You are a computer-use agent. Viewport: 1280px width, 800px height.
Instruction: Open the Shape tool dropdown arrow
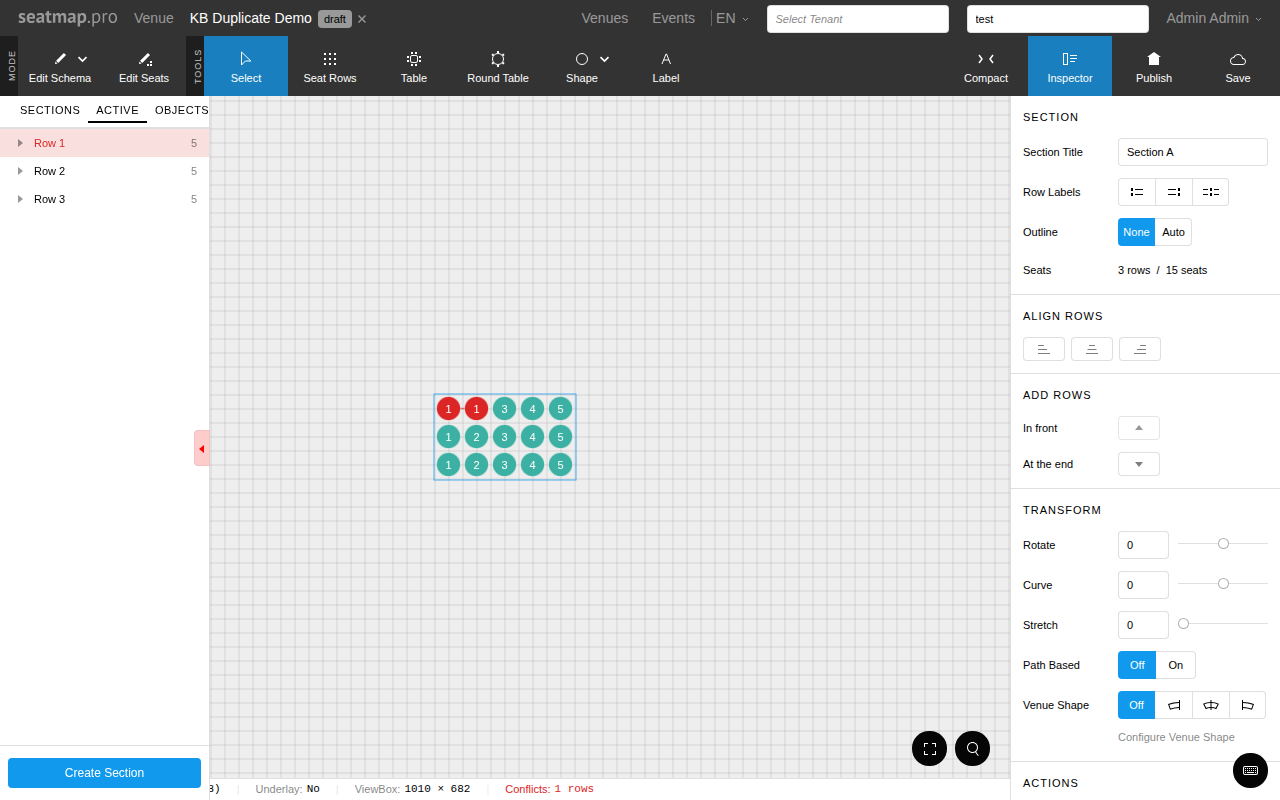602,59
